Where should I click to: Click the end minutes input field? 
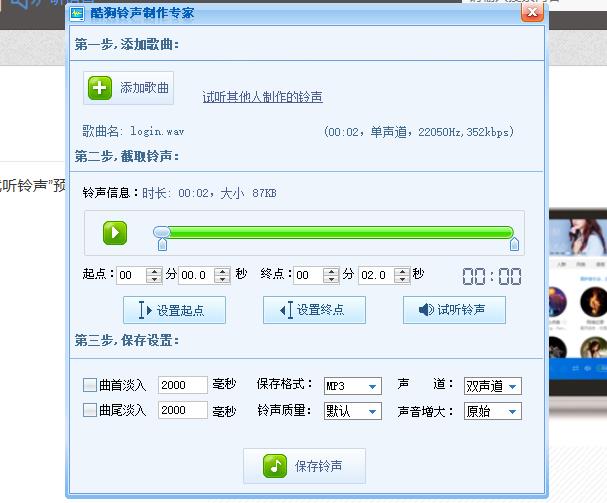click(x=308, y=275)
